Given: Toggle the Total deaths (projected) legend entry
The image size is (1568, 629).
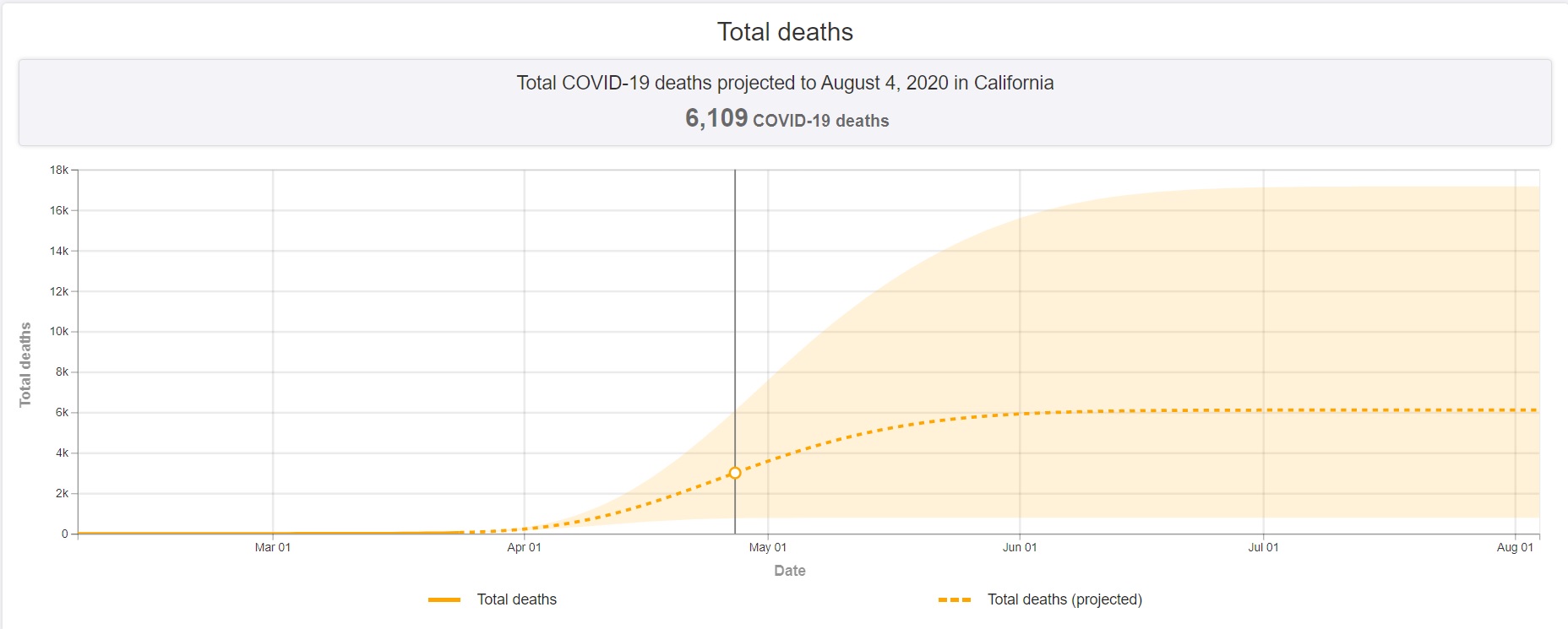Looking at the screenshot, I should click(1064, 599).
